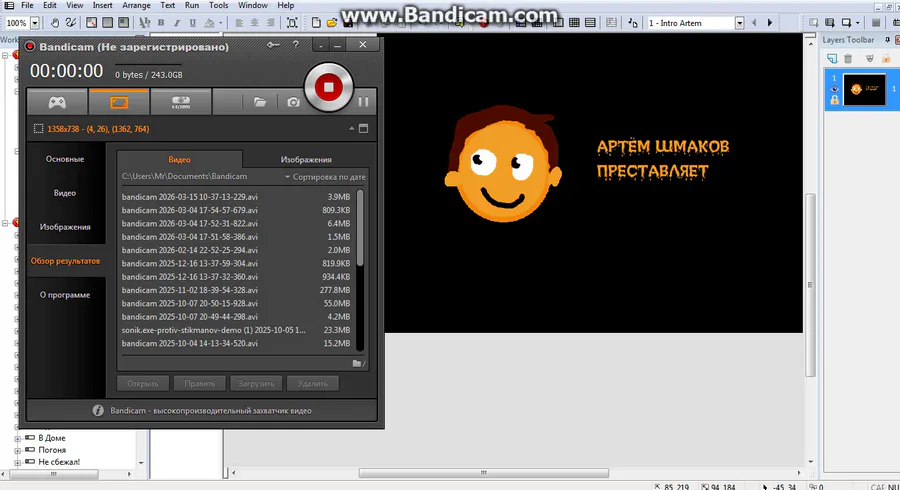The image size is (900, 490).
Task: Toggle visibility eye of layer 1
Action: [835, 89]
